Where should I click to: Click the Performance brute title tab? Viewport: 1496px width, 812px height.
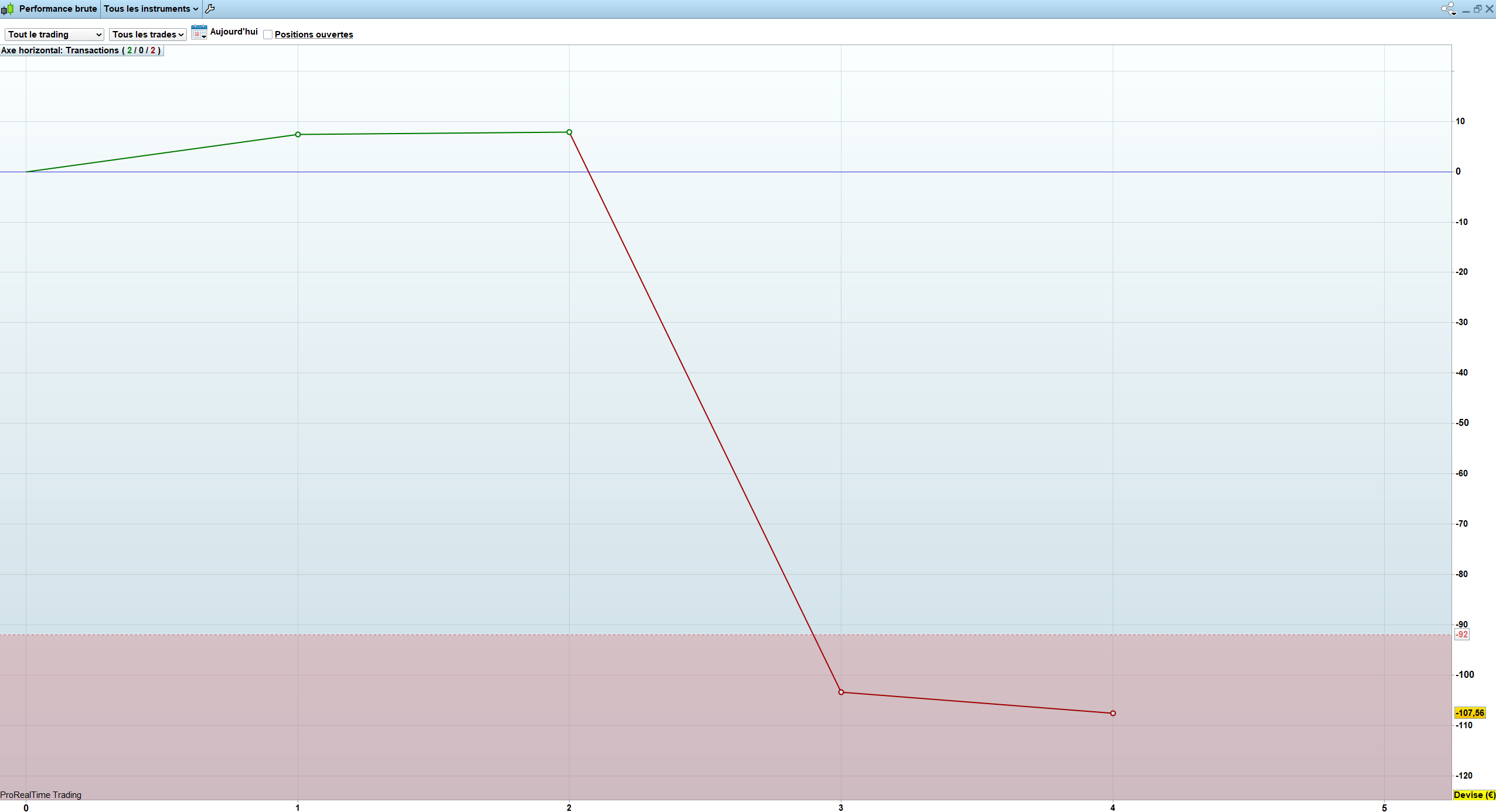(57, 9)
